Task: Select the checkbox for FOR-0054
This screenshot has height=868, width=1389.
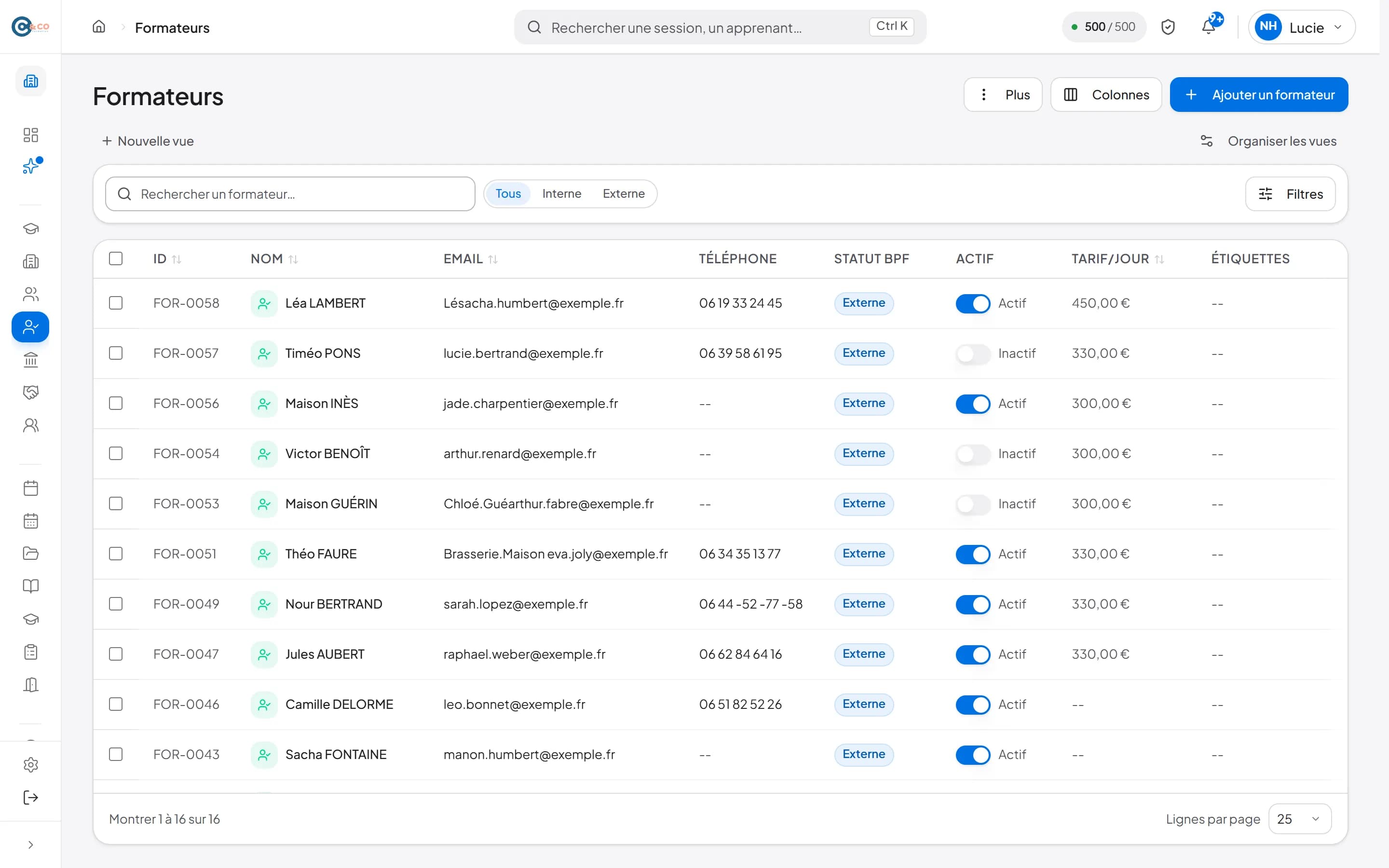Action: point(116,453)
